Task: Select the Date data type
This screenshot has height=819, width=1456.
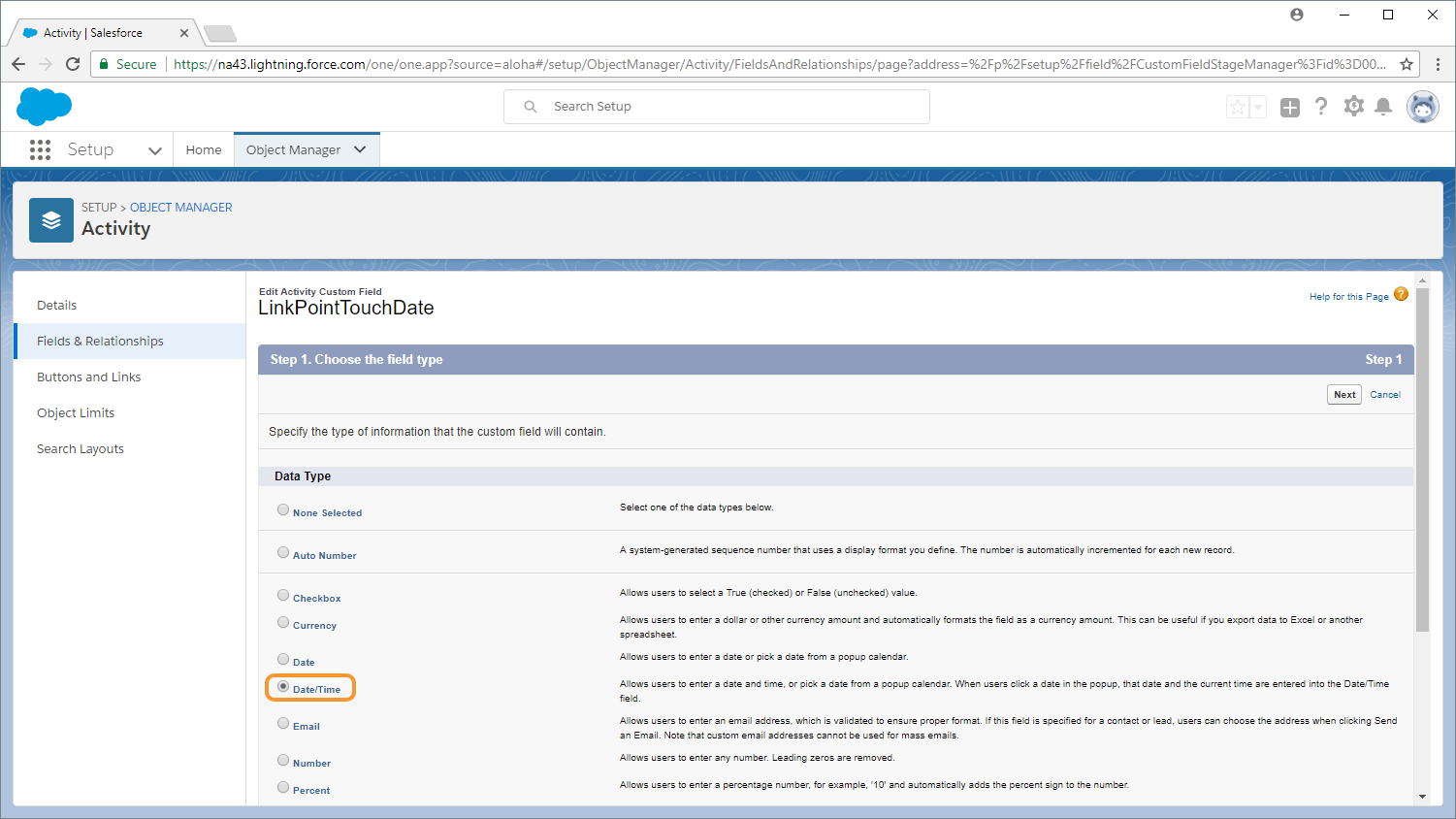Action: [283, 659]
